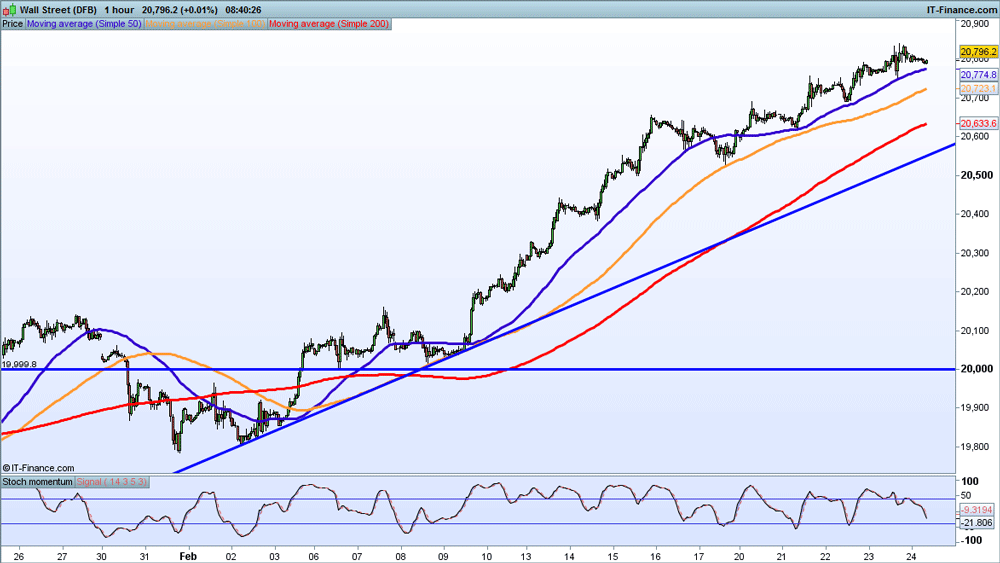Click date 24 on the time axis
This screenshot has height=563, width=1000.
tap(912, 556)
